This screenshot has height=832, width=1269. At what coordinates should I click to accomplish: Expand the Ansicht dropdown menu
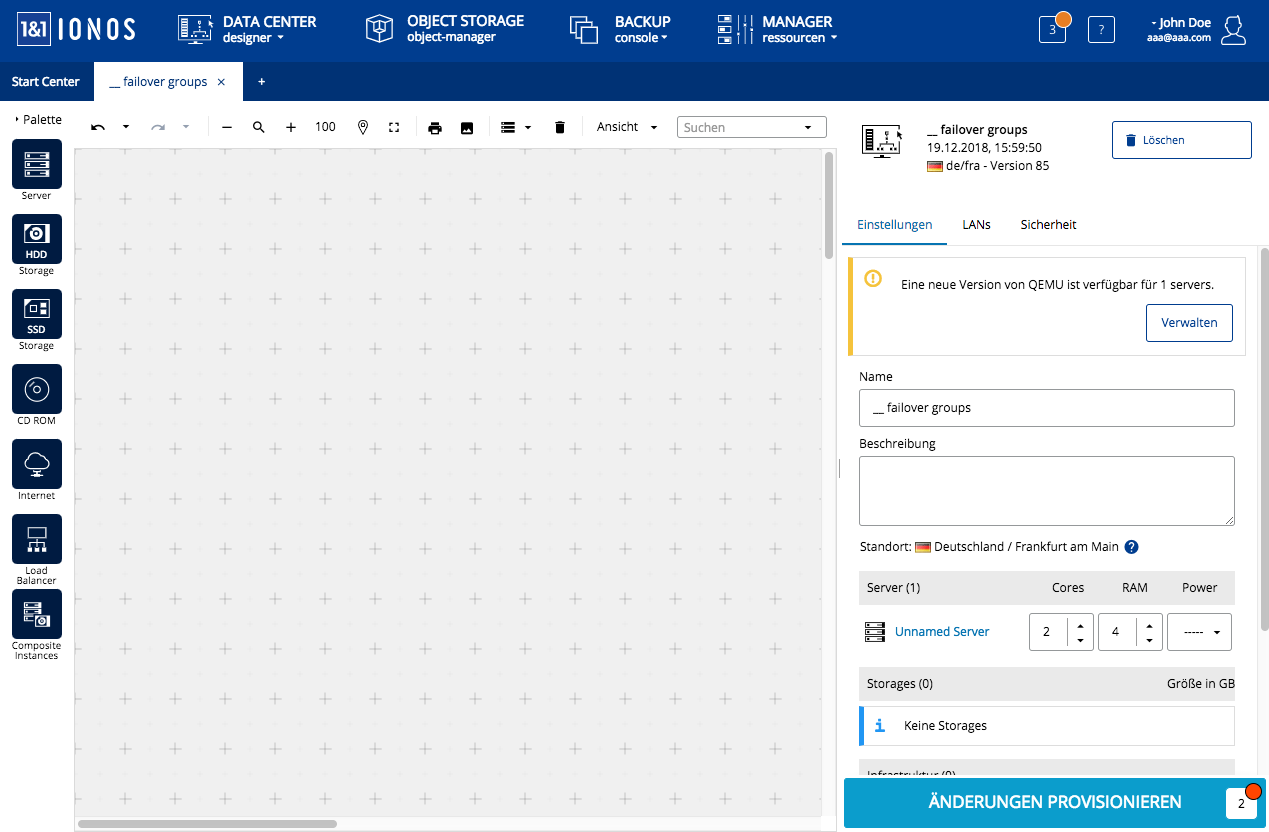tap(628, 127)
